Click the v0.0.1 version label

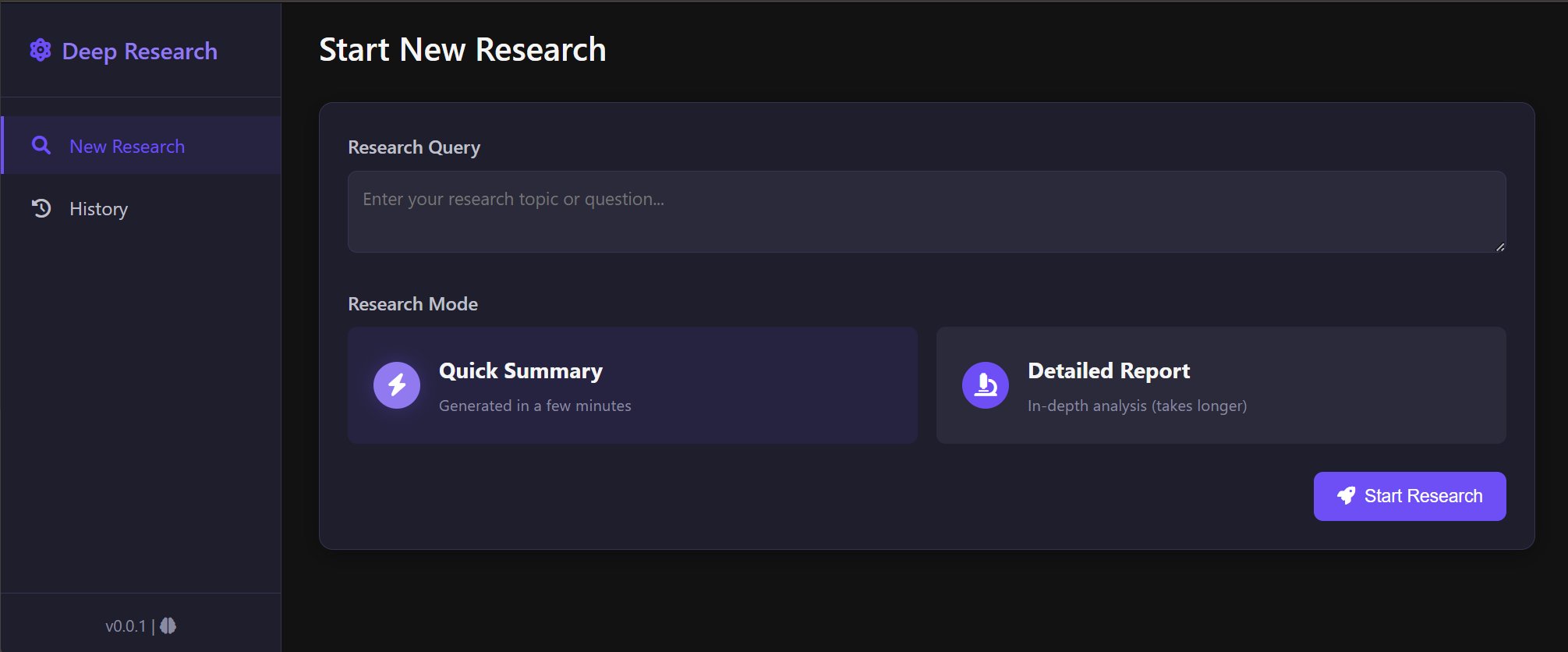126,626
